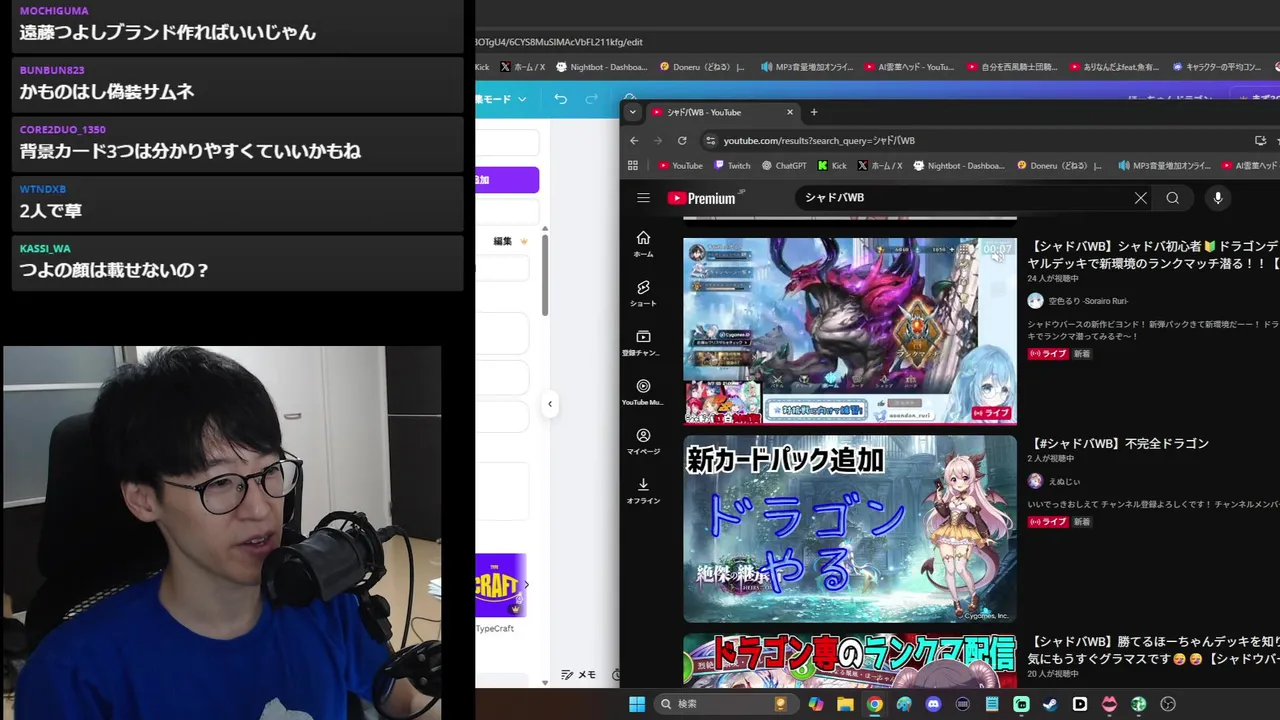Open TypeCraft app tile in Canva

(x=499, y=585)
